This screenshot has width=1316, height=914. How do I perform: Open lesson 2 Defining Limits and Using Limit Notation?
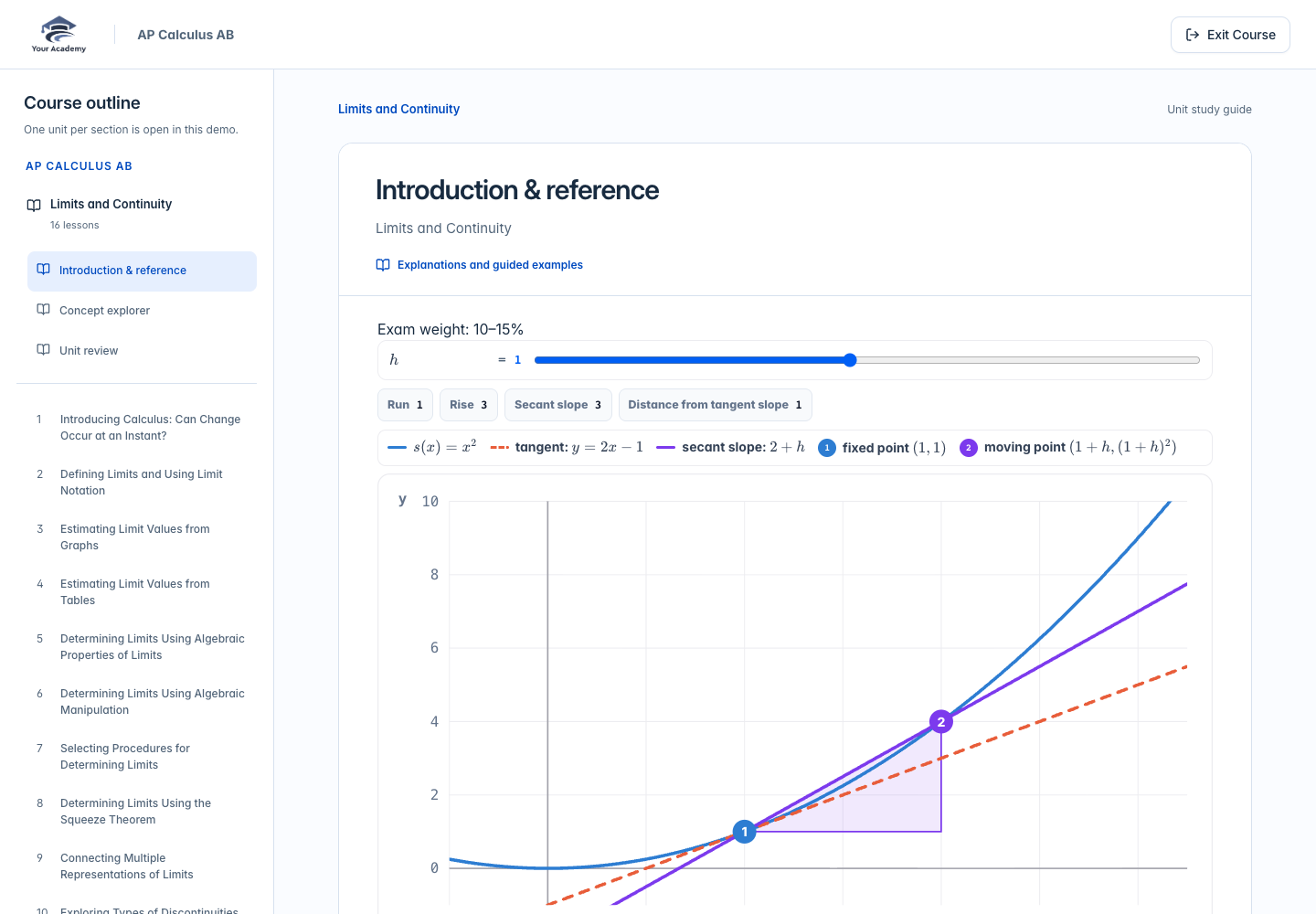click(142, 483)
